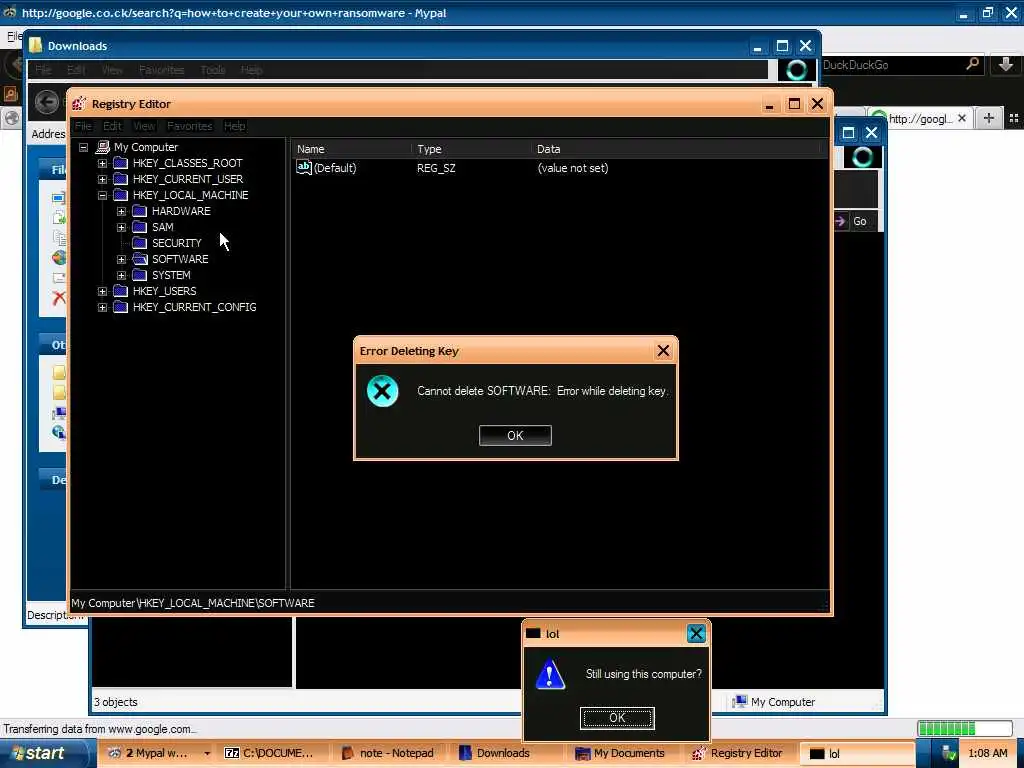
Task: Open Registry Editor Edit menu
Action: [x=112, y=126]
